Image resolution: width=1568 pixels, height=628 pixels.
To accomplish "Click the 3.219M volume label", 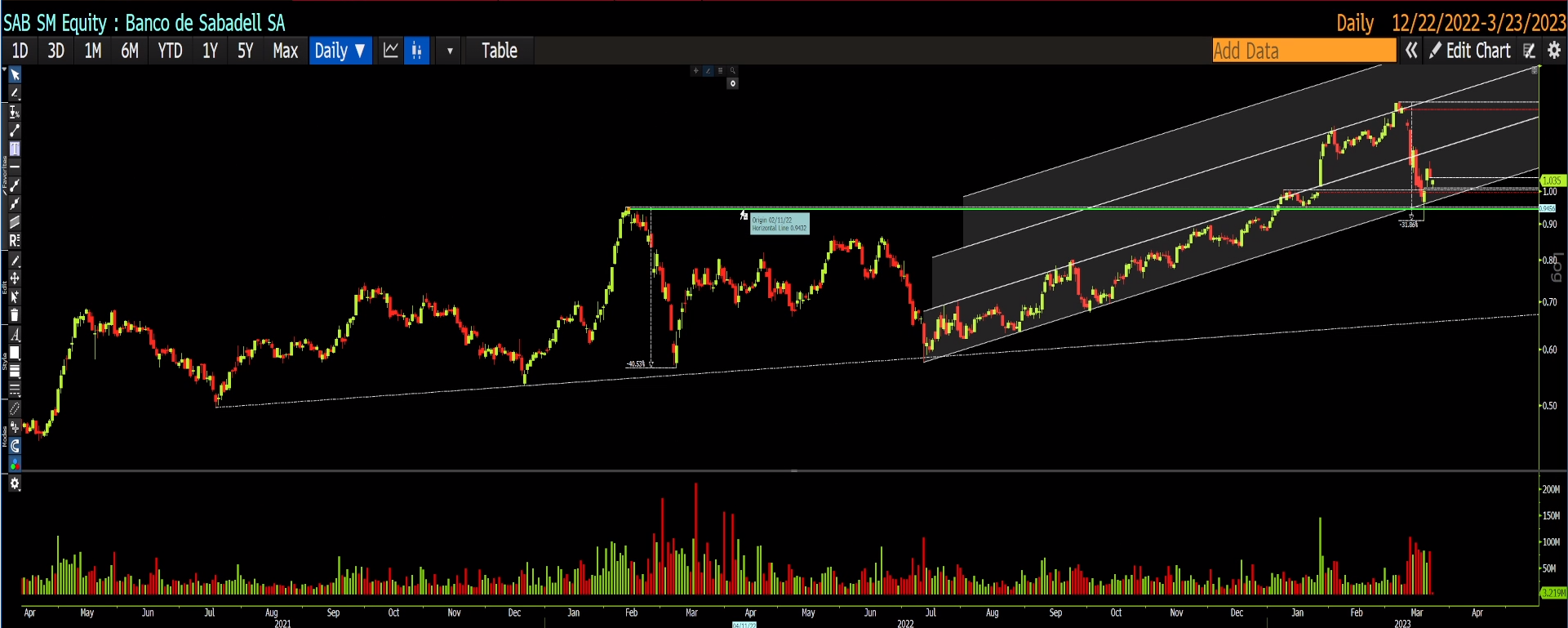I will (x=1552, y=593).
